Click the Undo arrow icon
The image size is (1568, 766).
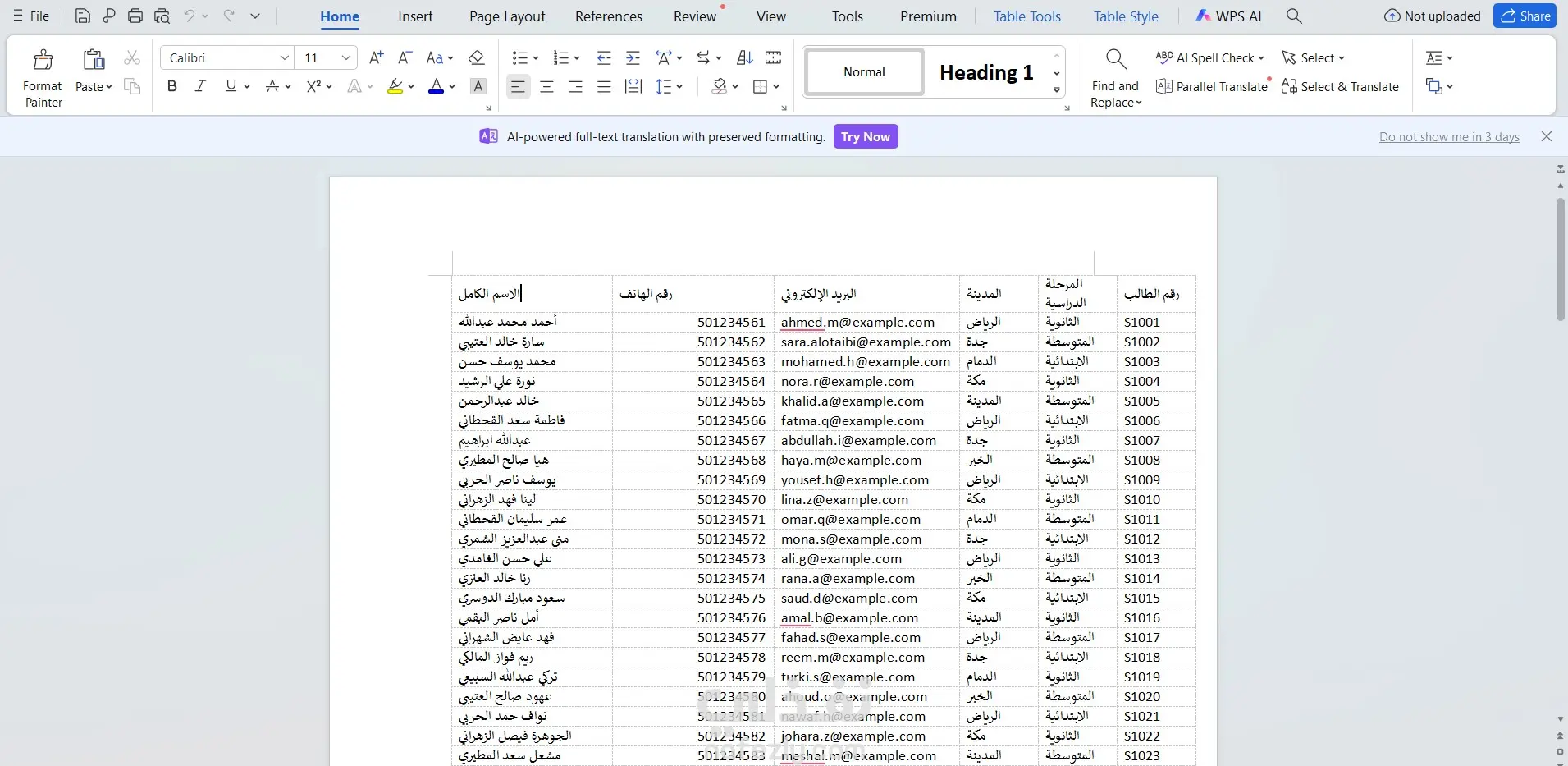[x=190, y=16]
